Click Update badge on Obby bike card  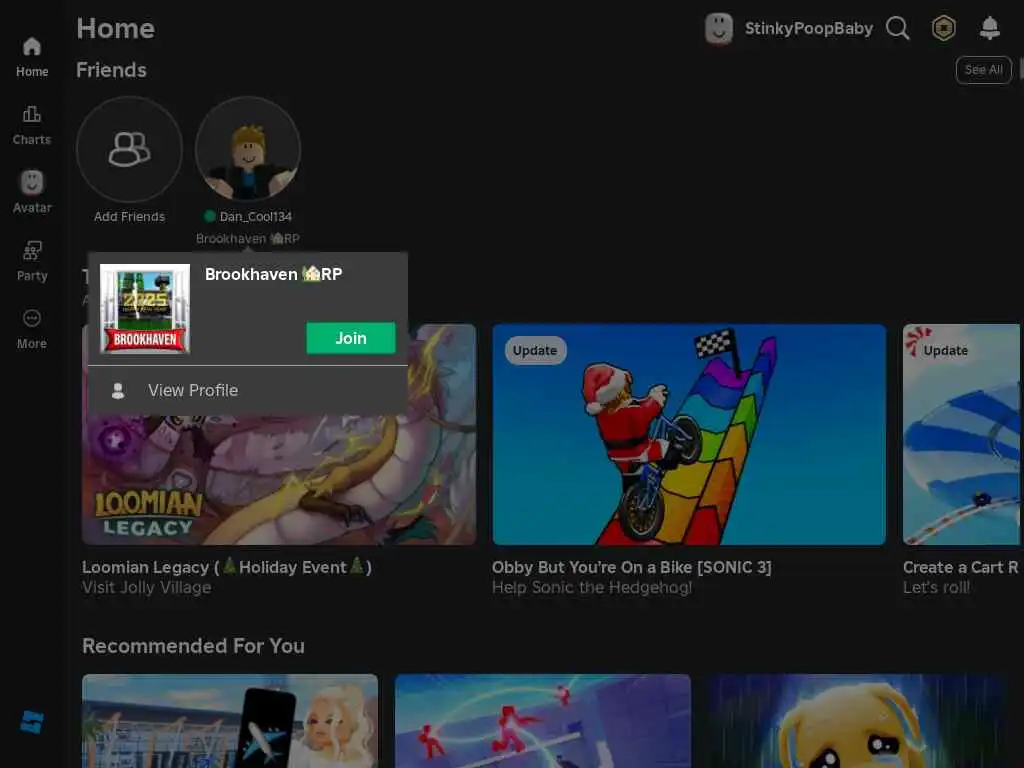pos(535,351)
